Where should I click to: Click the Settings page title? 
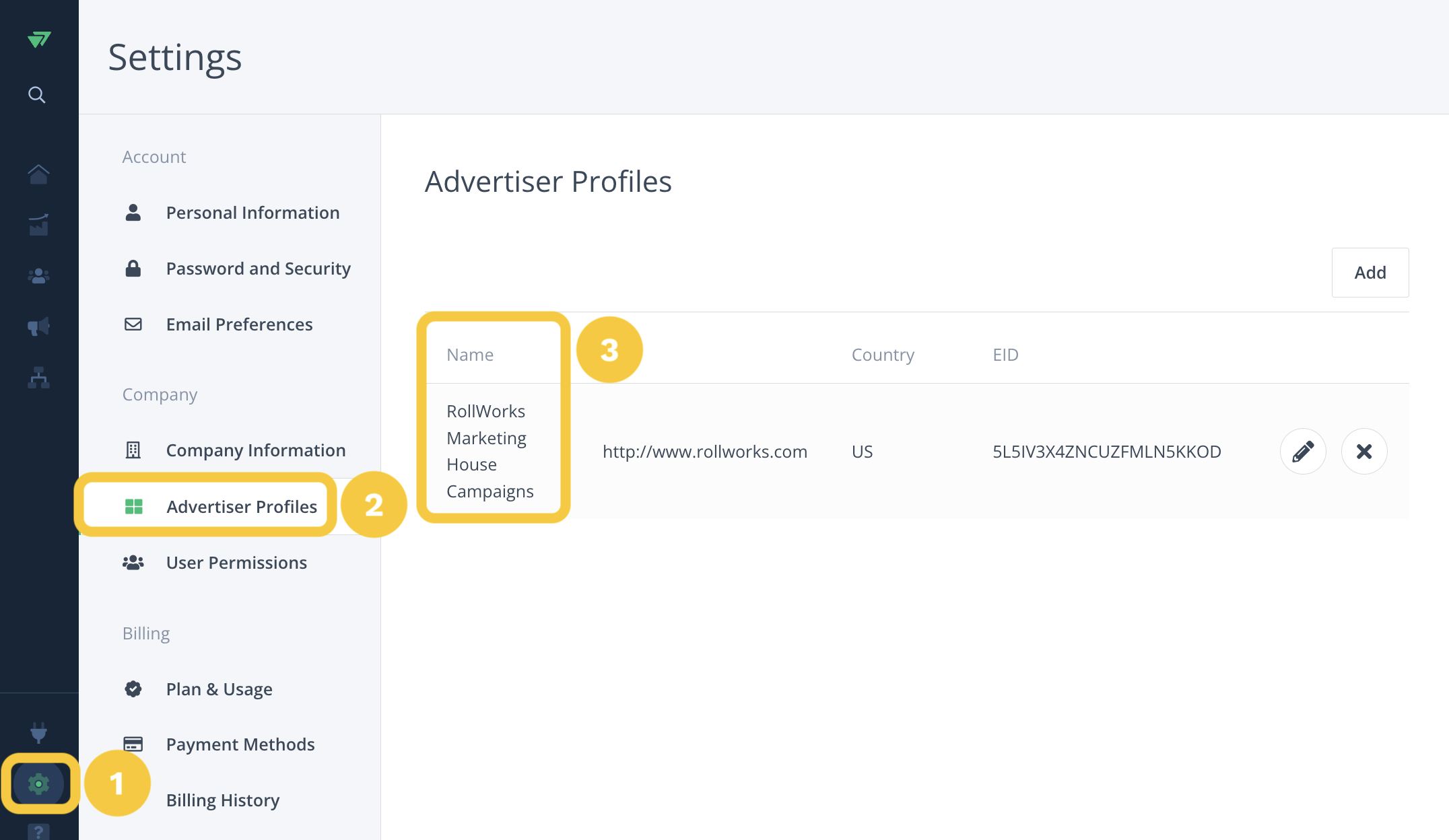click(x=175, y=58)
